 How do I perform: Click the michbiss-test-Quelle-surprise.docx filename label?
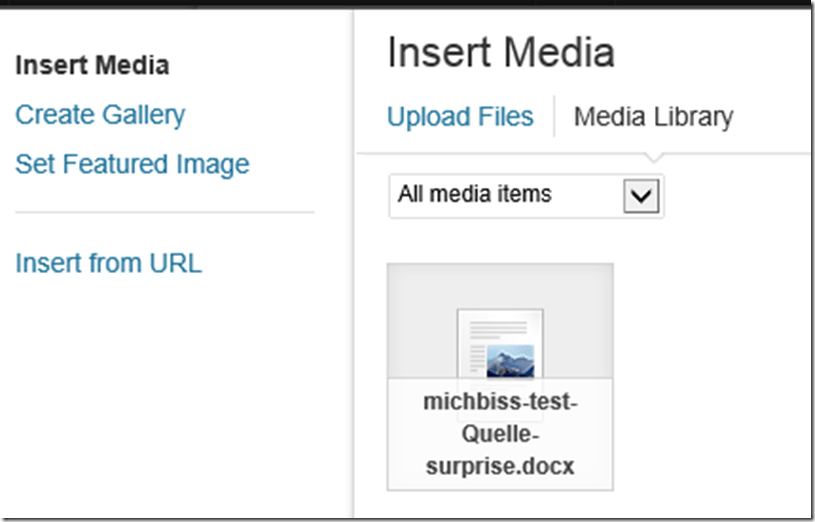point(500,436)
